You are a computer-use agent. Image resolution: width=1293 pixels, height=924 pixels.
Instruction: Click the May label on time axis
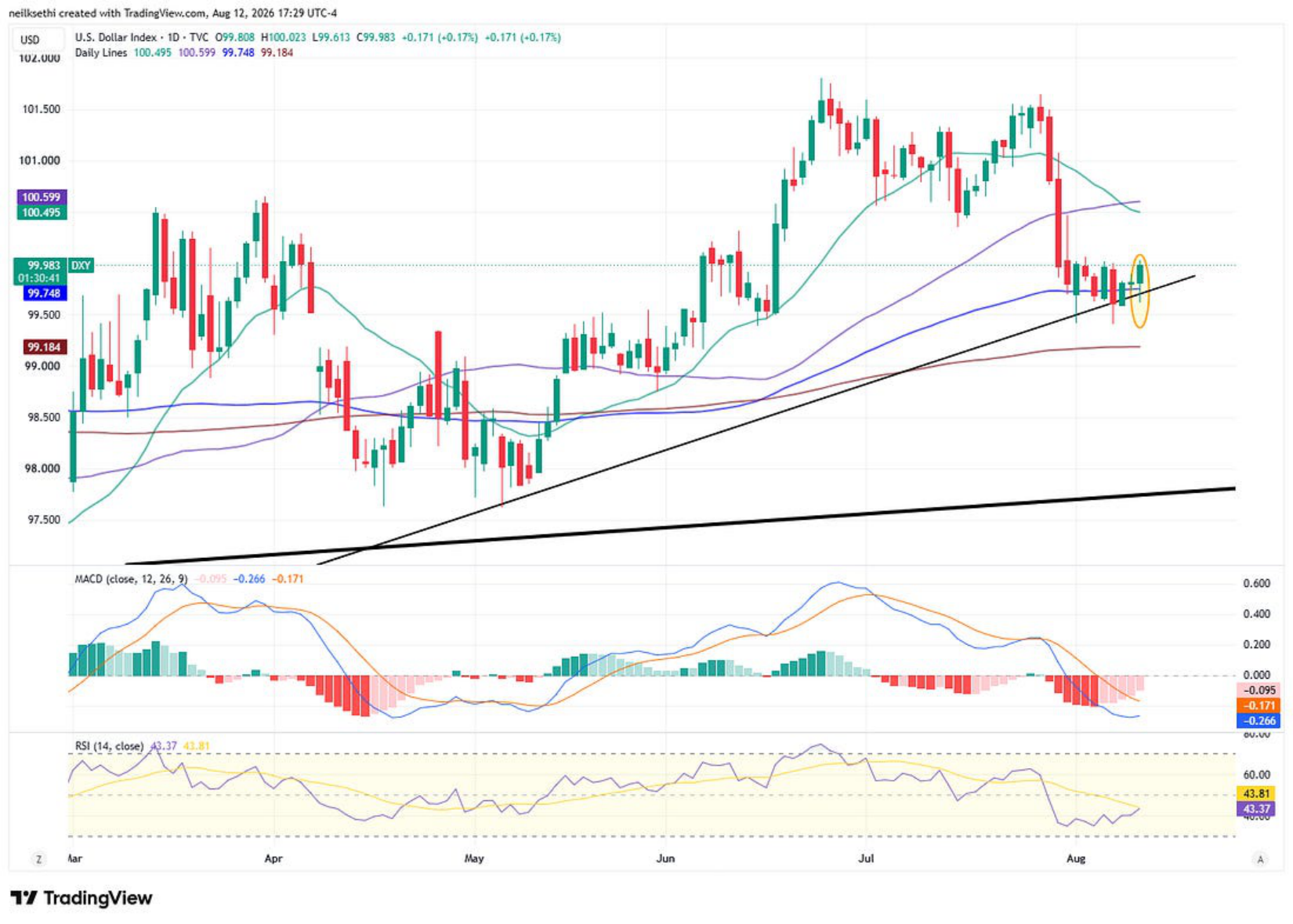coord(474,859)
